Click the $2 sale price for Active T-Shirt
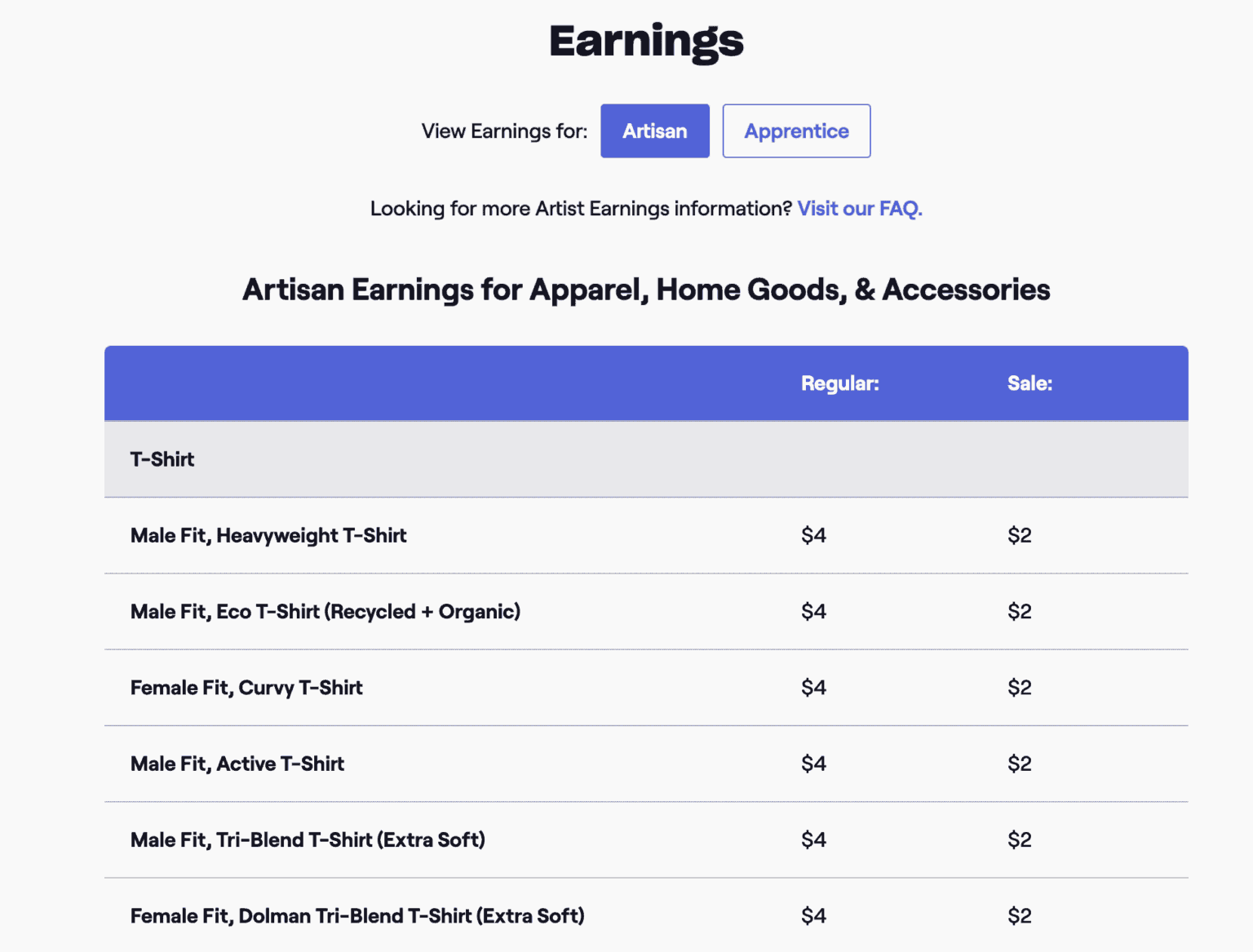The width and height of the screenshot is (1253, 952). pos(1019,764)
